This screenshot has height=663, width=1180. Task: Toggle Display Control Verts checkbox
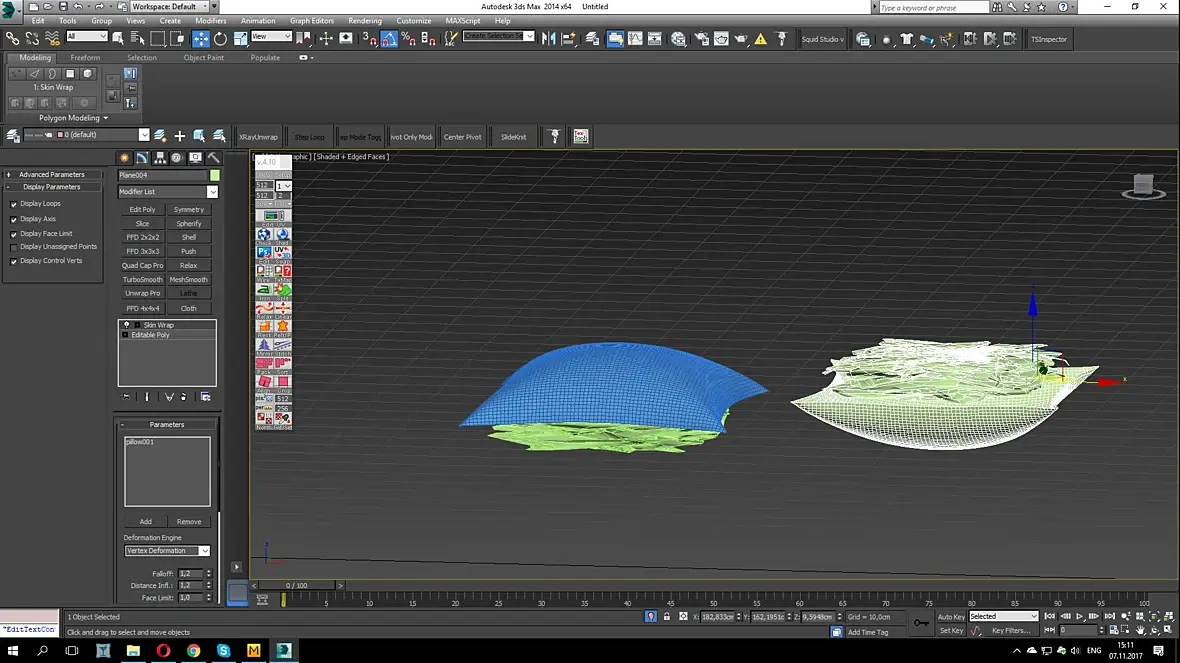click(14, 261)
